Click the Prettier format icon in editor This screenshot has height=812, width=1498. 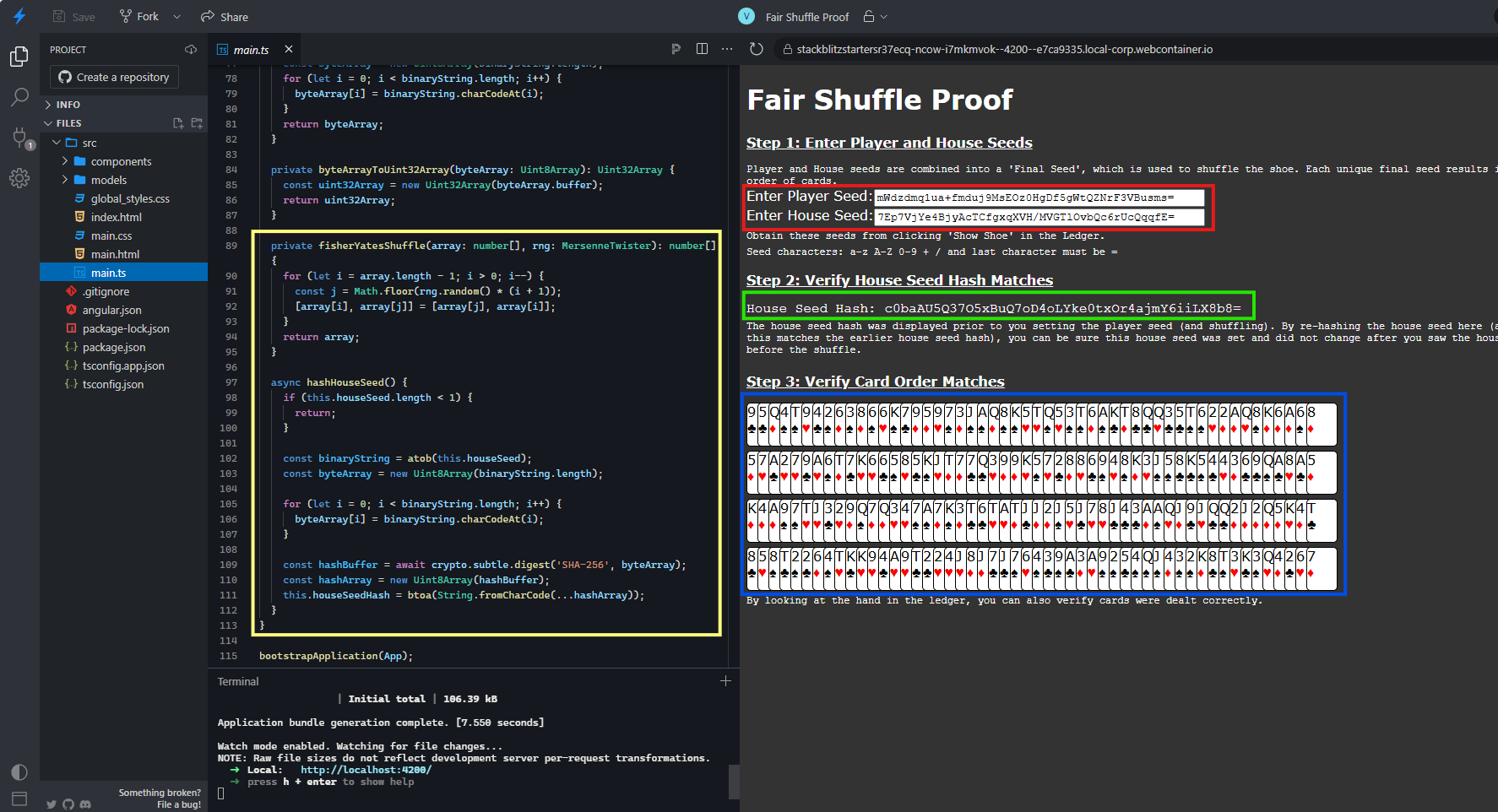coord(676,49)
